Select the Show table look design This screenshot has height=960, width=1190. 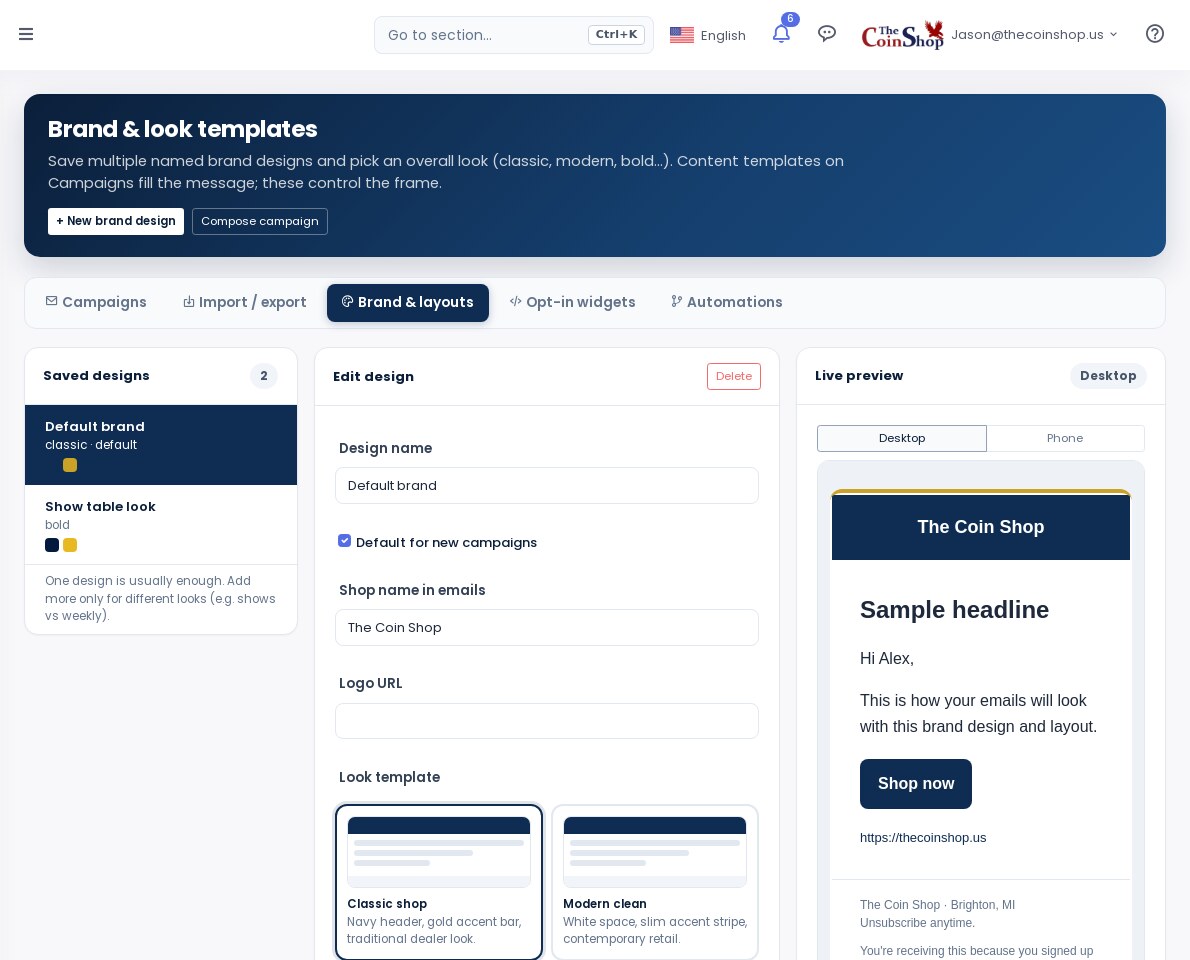coord(161,524)
